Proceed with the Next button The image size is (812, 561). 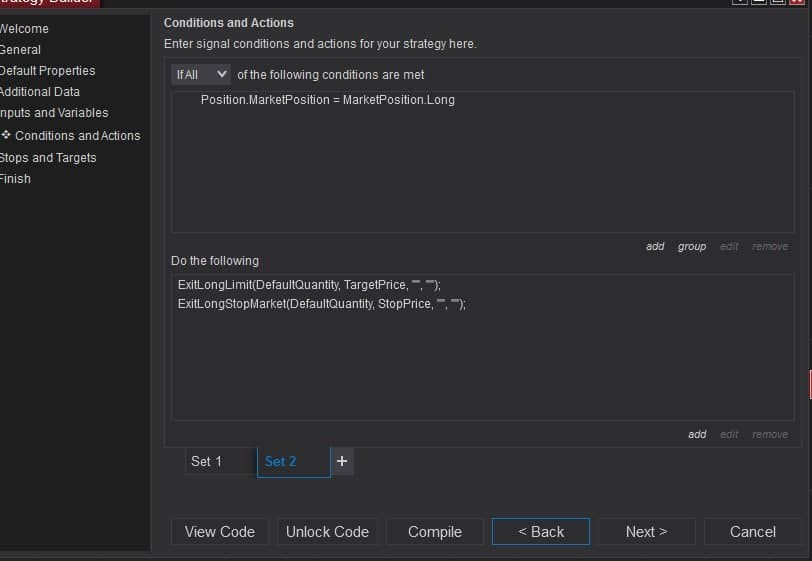coord(646,532)
